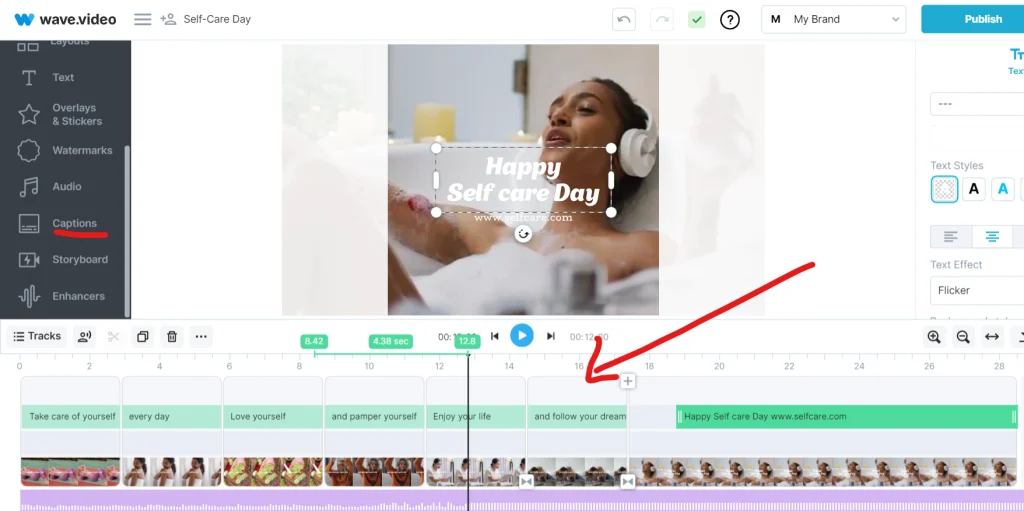
Task: Delete selected item with trash icon
Action: tap(172, 337)
